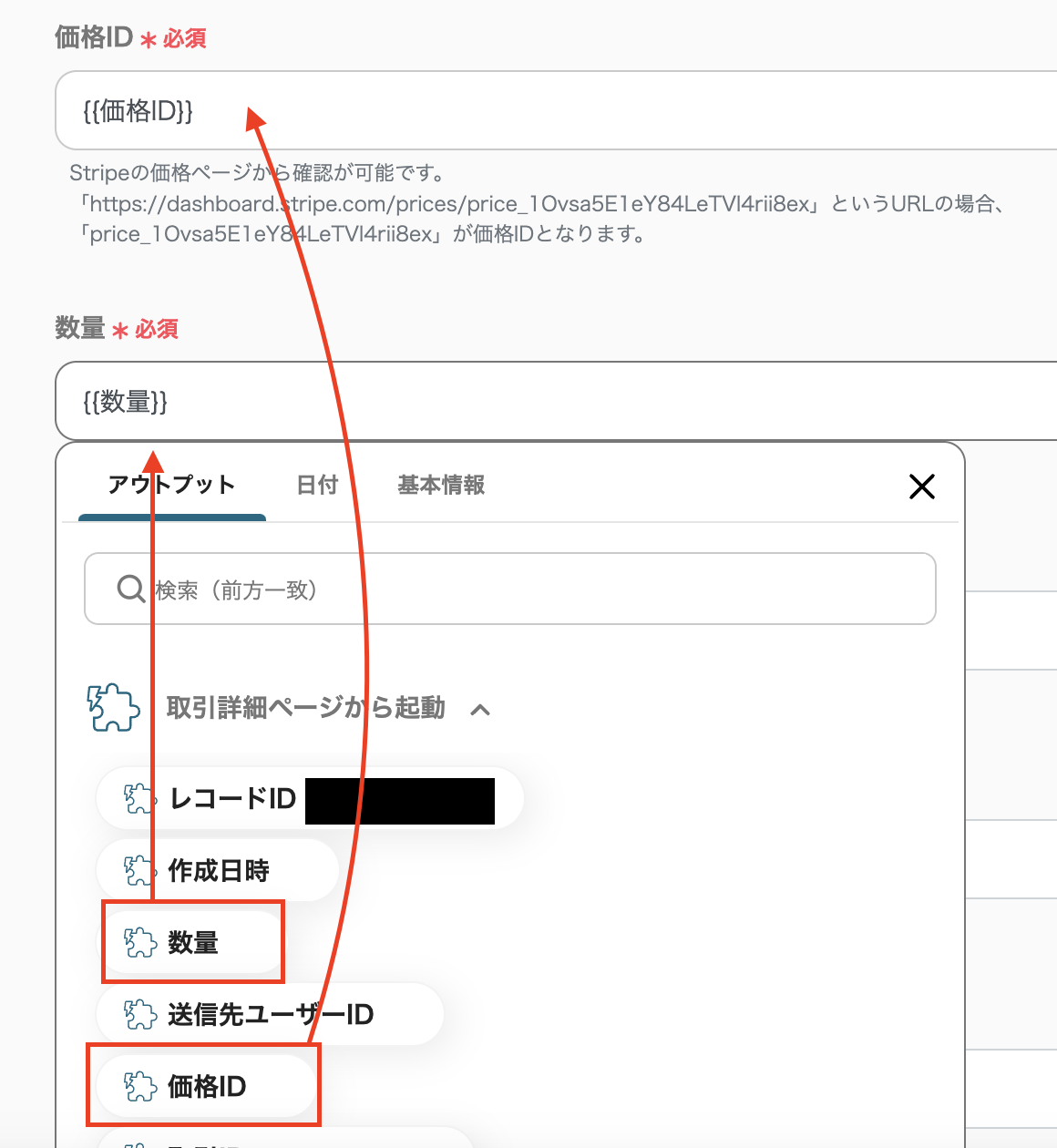Screen dimensions: 1057x1148
Task: Select the 数量 output chip
Action: [190, 942]
